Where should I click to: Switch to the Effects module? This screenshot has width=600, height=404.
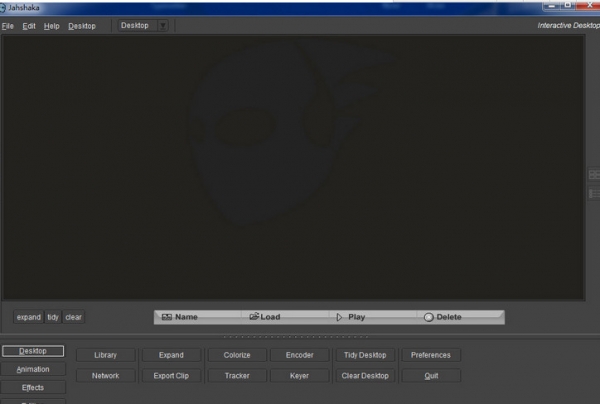click(x=33, y=388)
